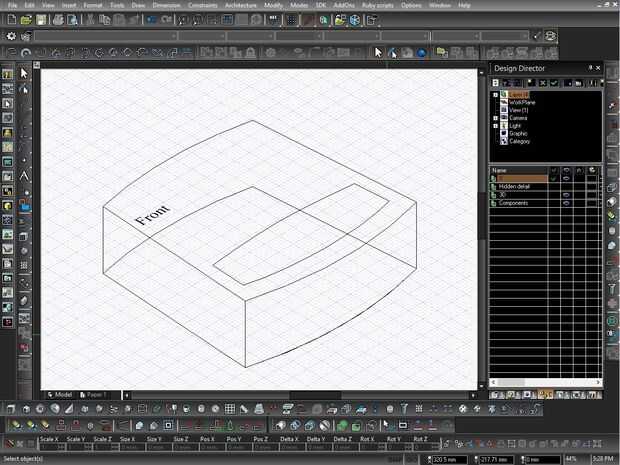This screenshot has height=465, width=620.
Task: Switch to the Paper 1 tab
Action: [x=95, y=394]
